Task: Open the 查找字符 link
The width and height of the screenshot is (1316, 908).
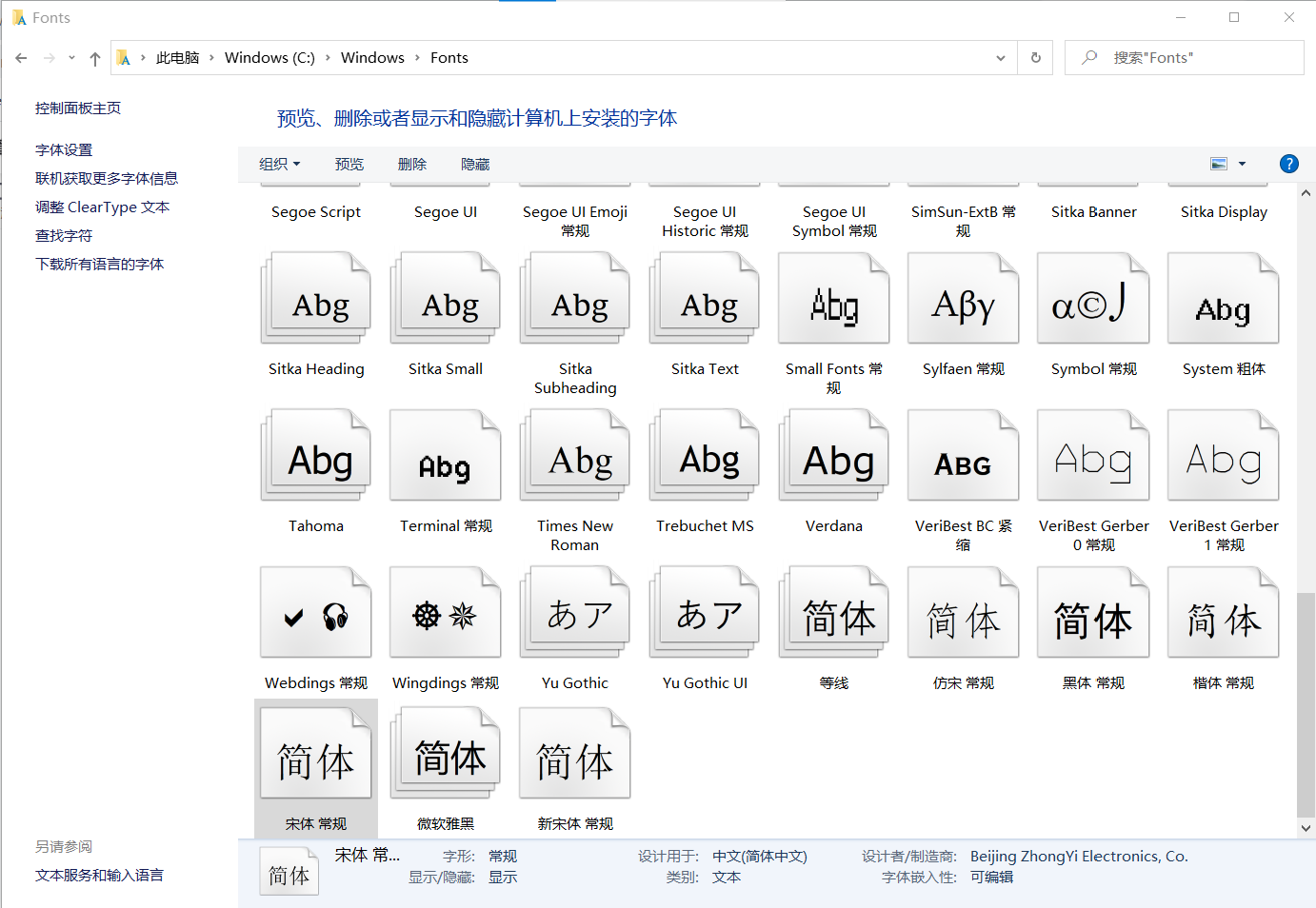Action: coord(63,235)
